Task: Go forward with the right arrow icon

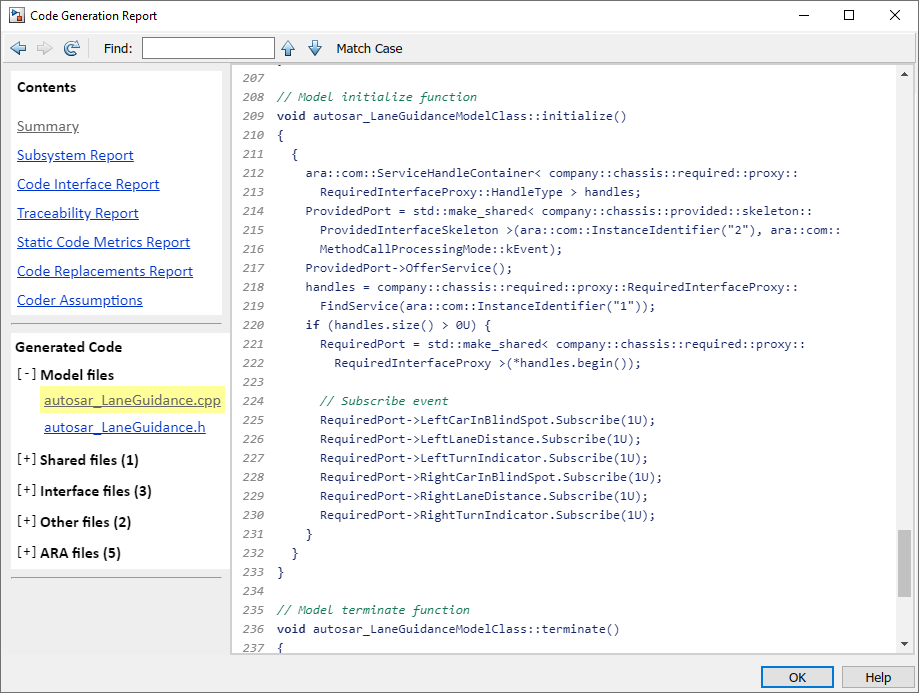Action: point(45,49)
